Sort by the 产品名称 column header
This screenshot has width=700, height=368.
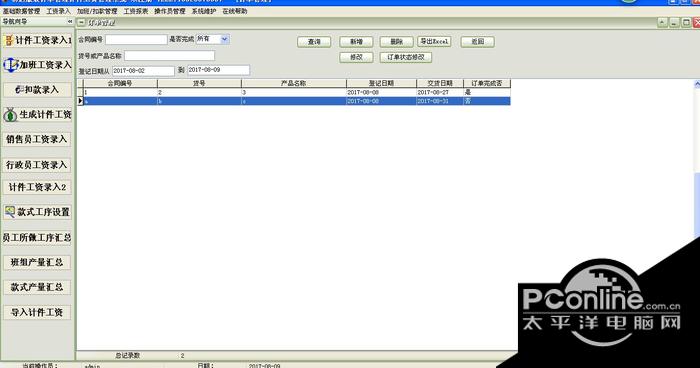point(294,84)
